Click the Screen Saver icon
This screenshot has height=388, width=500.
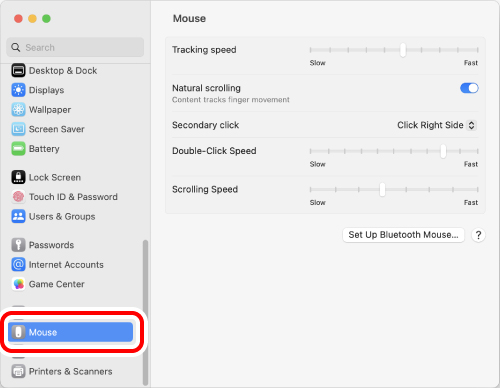coord(18,129)
